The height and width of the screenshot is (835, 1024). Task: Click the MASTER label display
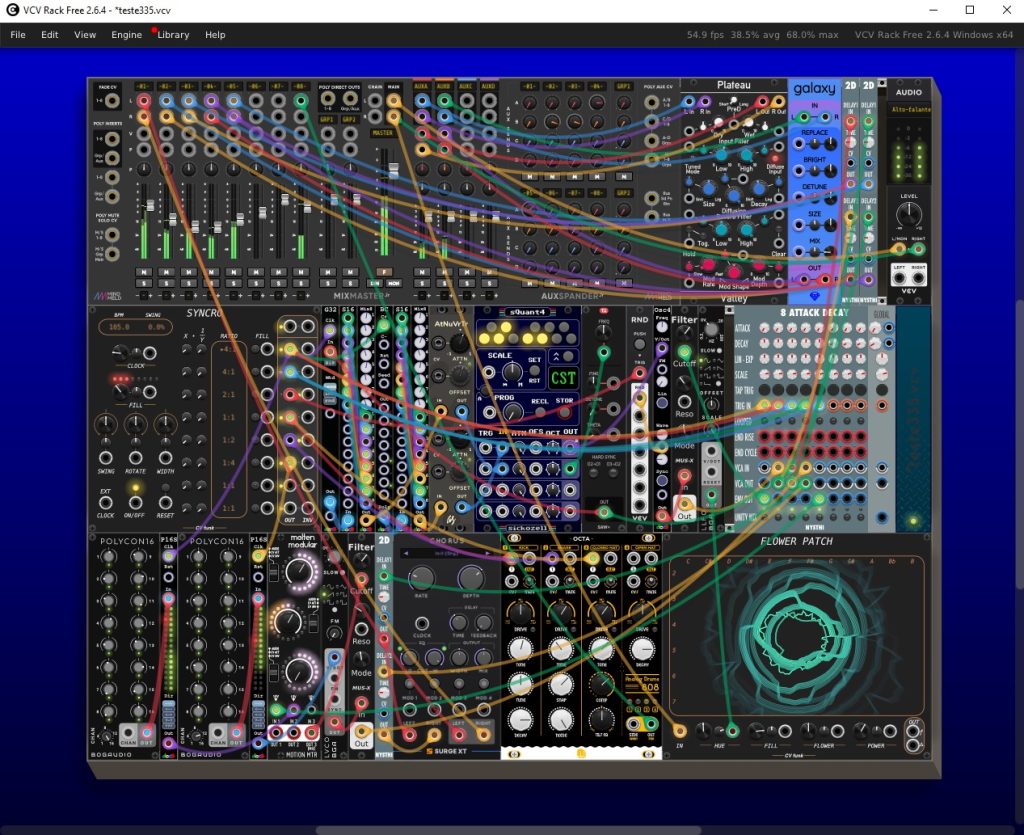click(382, 133)
